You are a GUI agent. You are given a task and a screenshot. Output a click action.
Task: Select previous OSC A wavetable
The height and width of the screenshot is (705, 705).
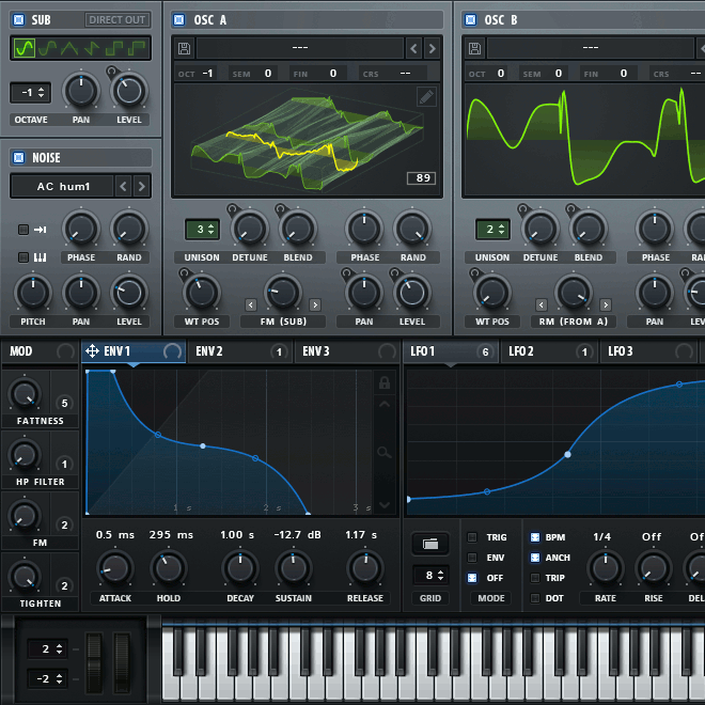click(414, 48)
